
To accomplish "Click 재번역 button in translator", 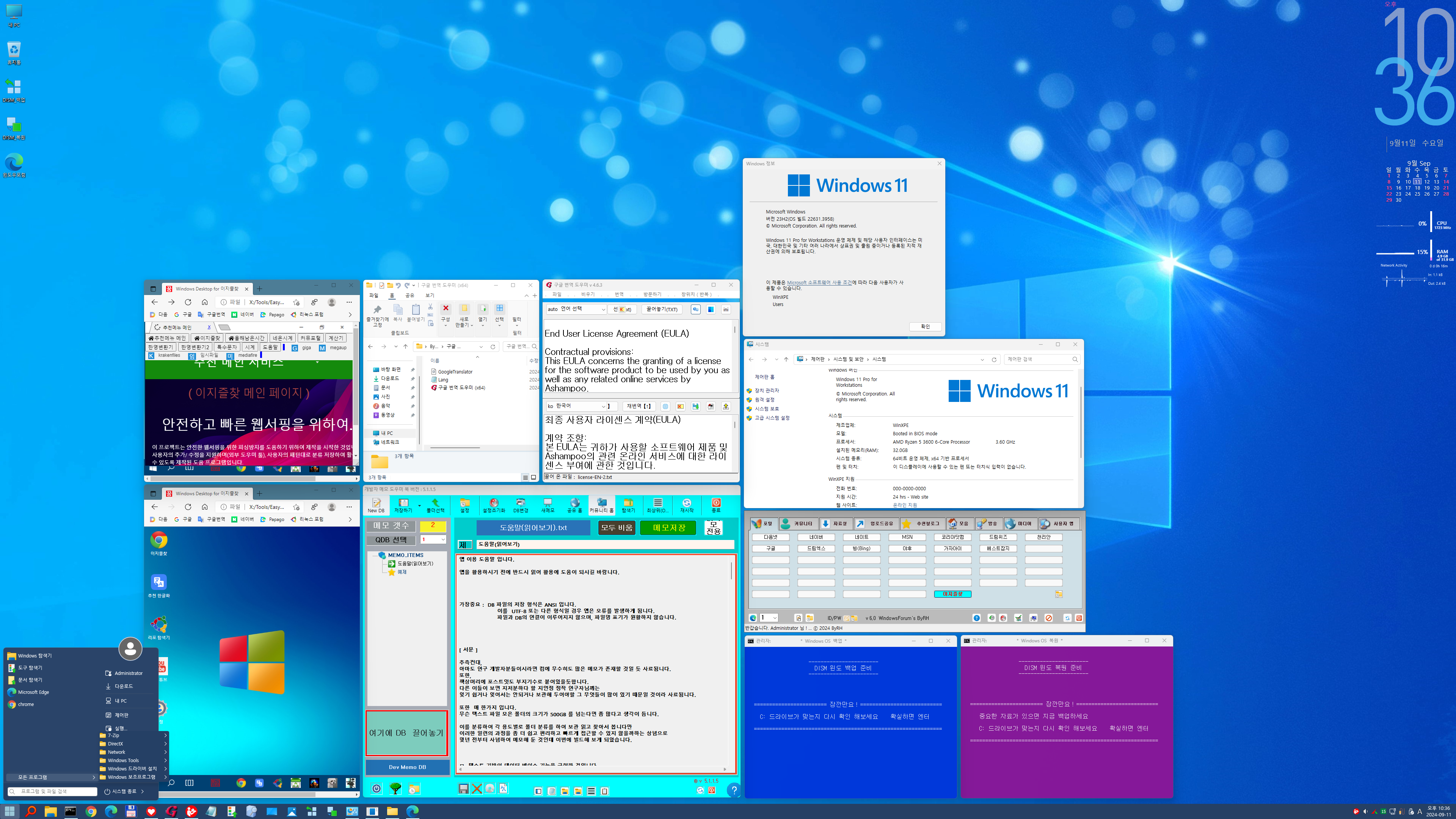I will [x=639, y=406].
